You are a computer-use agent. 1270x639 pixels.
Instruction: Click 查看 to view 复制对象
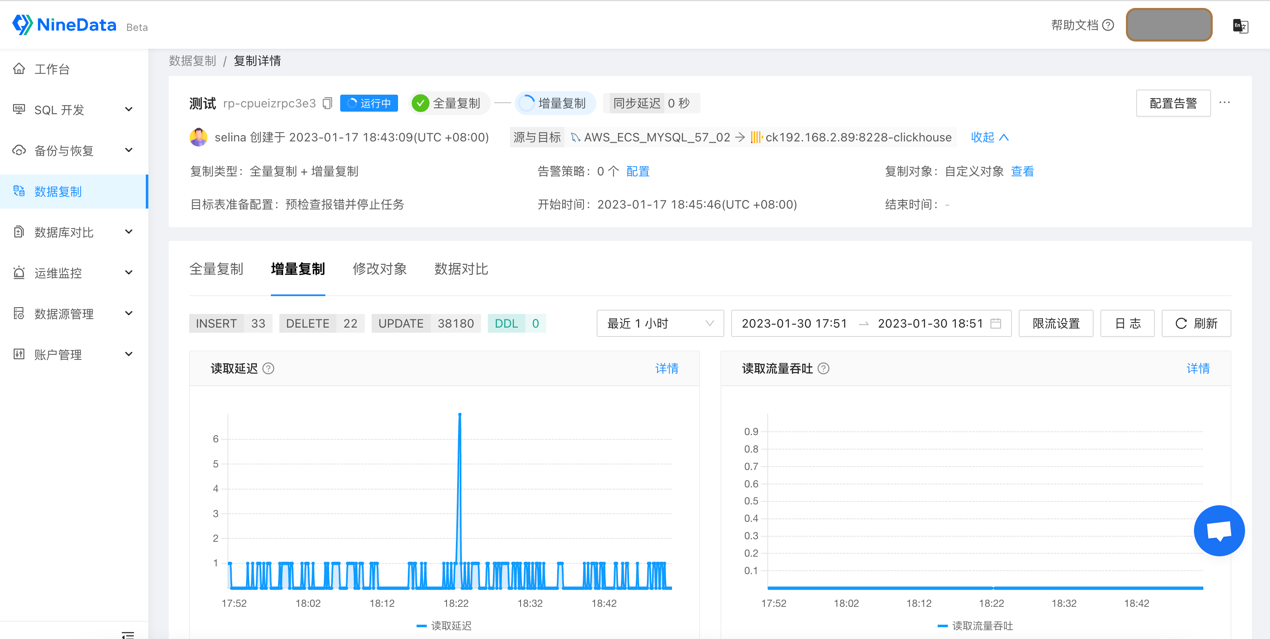(x=1022, y=171)
